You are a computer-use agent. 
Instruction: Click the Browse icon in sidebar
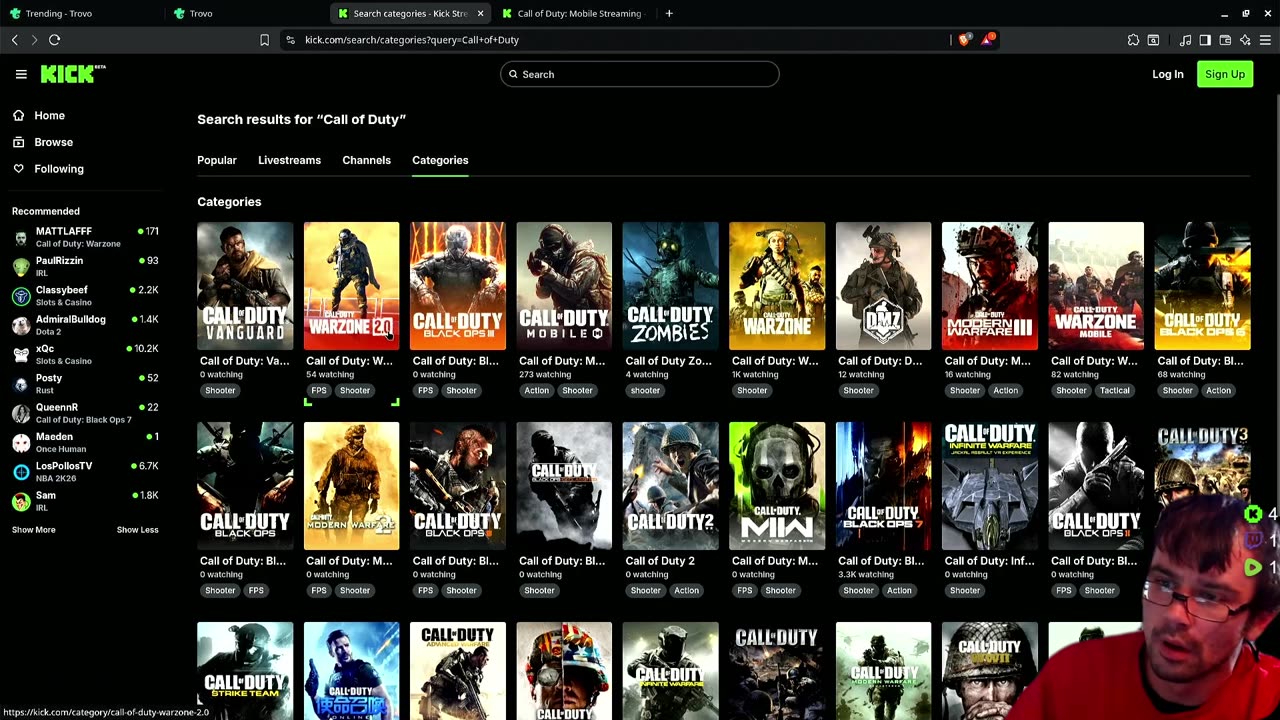click(x=18, y=142)
